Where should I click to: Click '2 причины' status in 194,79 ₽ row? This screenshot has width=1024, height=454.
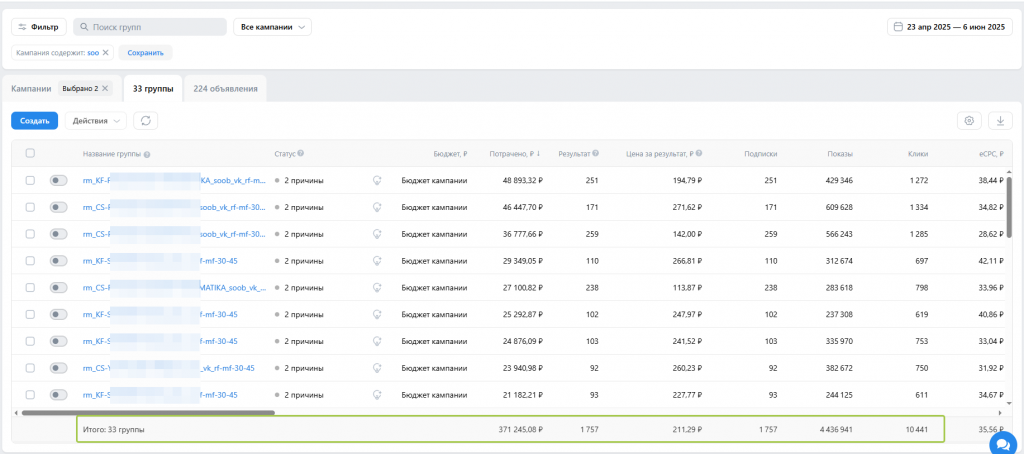point(304,180)
